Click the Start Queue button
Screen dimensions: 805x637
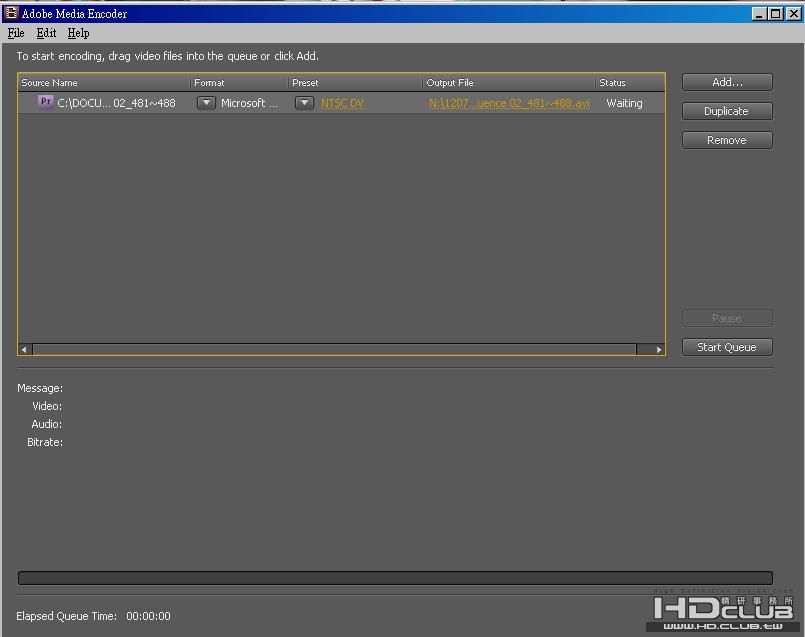click(x=727, y=347)
